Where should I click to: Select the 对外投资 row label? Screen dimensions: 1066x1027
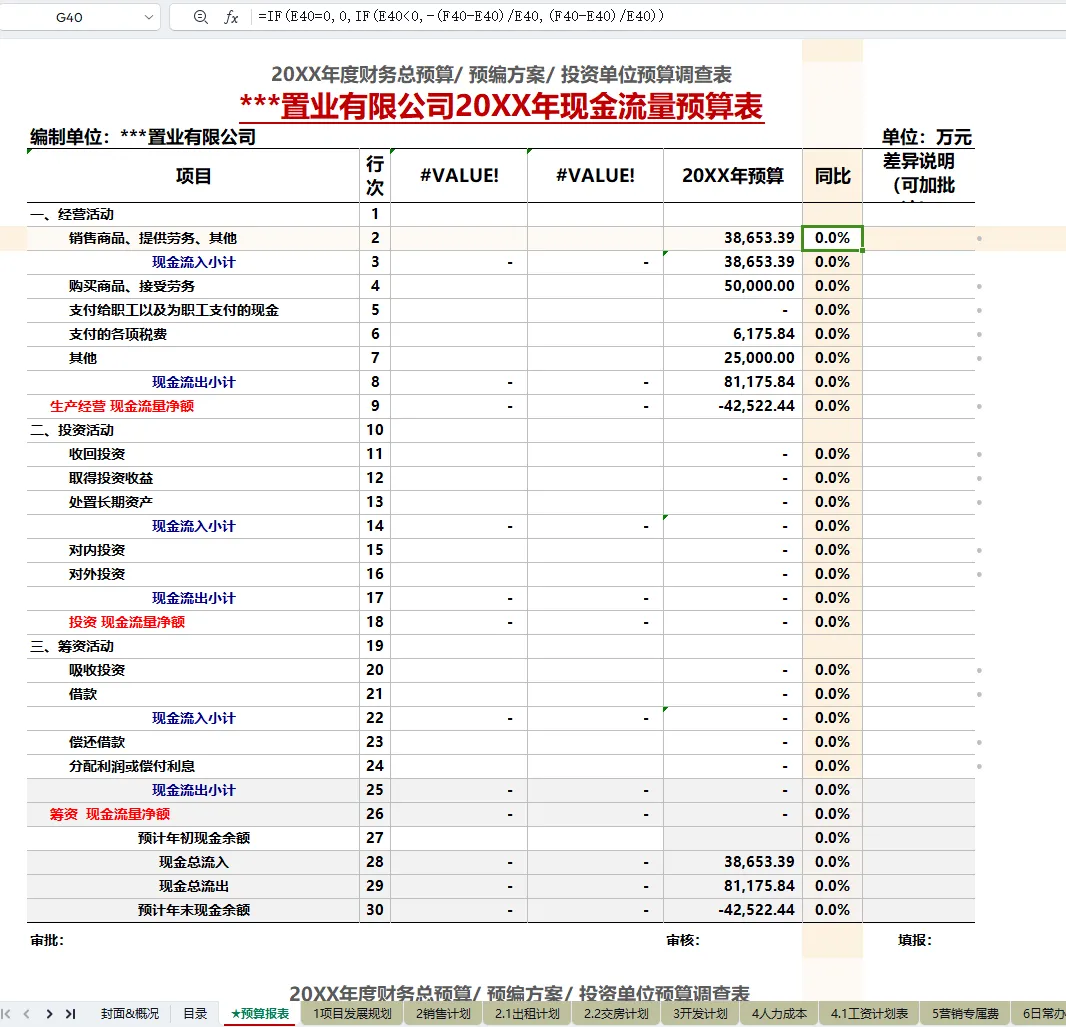click(97, 574)
